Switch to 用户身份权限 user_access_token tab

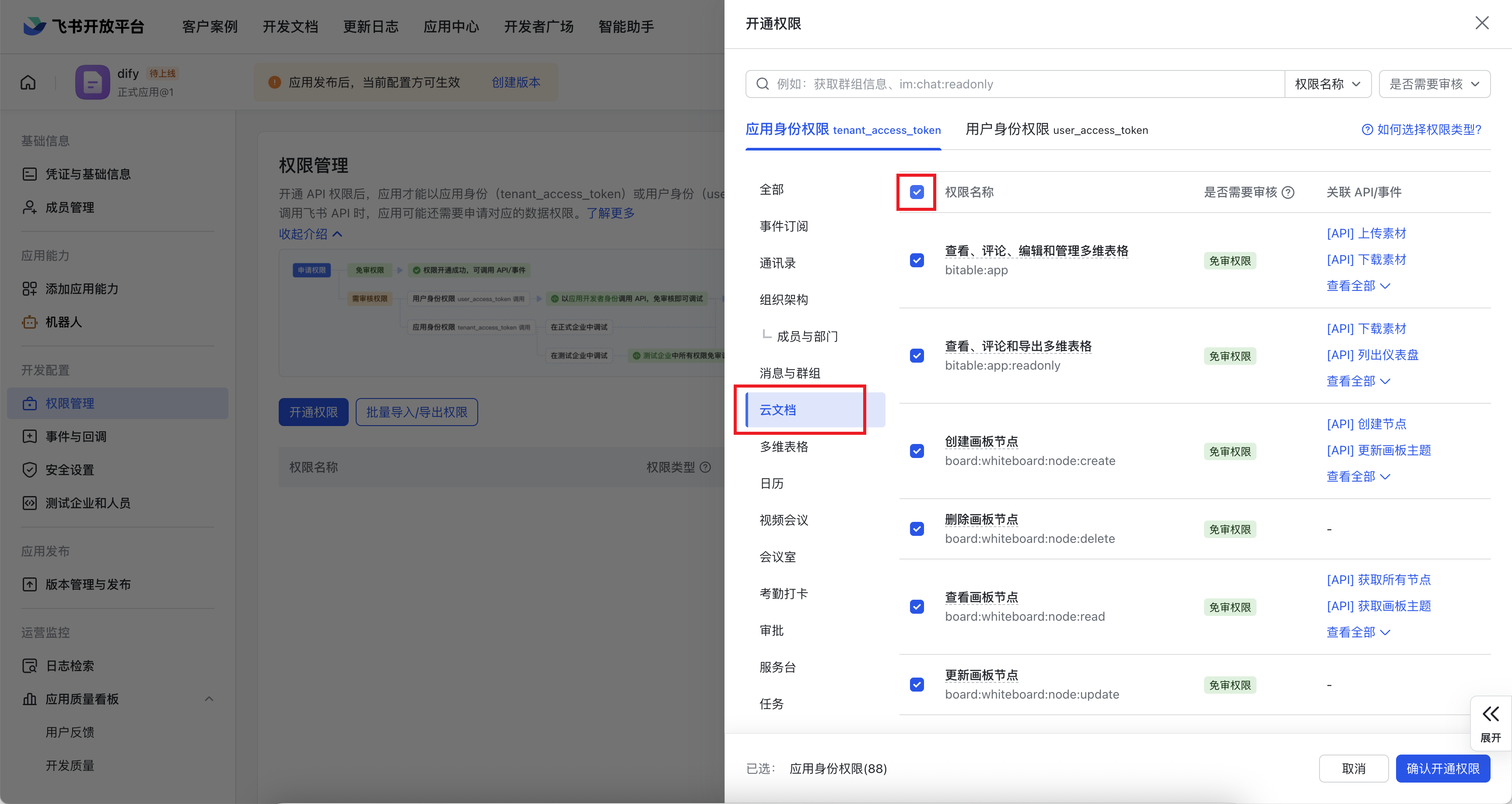[1057, 129]
